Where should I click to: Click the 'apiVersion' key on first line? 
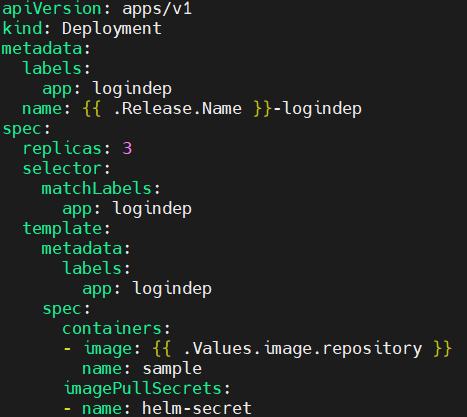coord(52,9)
